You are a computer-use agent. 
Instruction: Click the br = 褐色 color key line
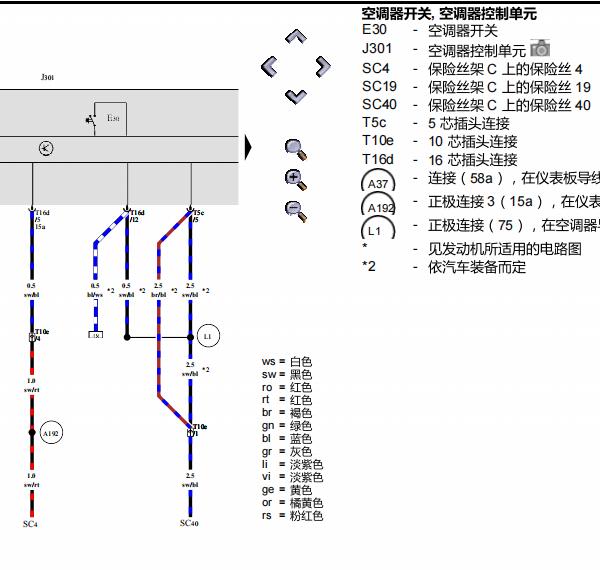[287, 413]
